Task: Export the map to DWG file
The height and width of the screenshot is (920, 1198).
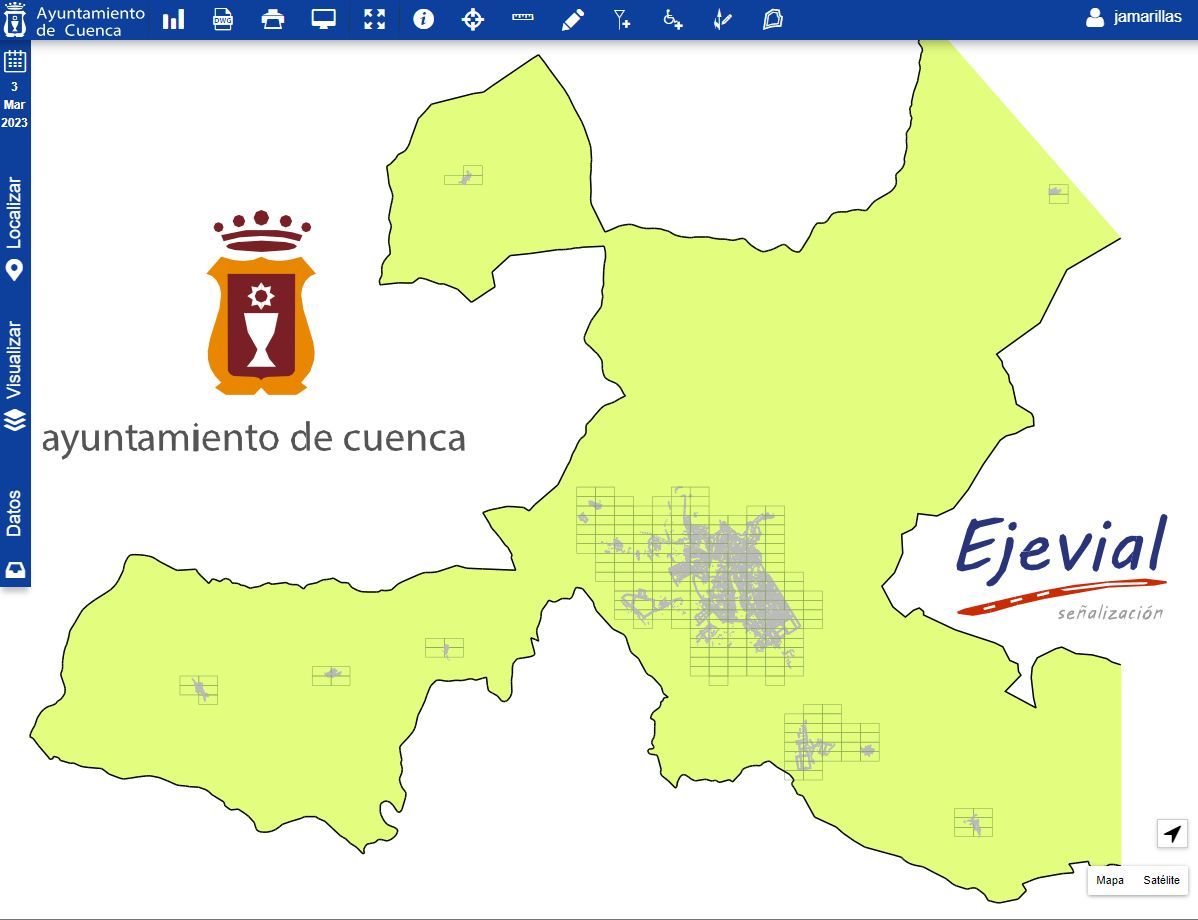Action: pyautogui.click(x=222, y=19)
